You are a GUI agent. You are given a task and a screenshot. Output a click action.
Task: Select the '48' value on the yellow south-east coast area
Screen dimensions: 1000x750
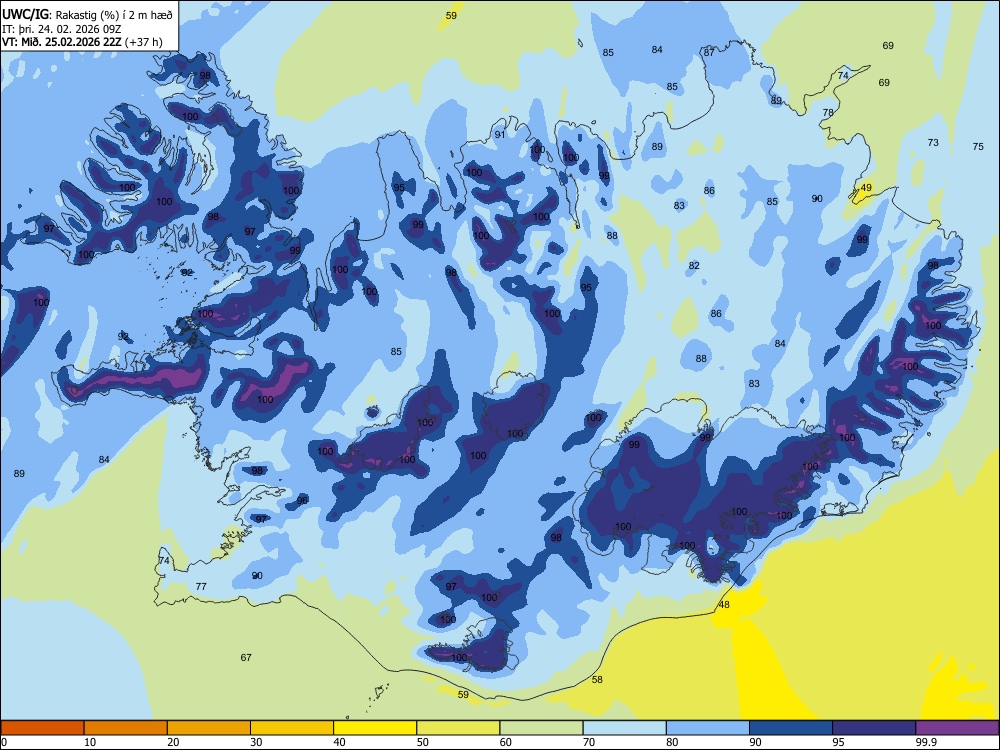[x=724, y=605]
